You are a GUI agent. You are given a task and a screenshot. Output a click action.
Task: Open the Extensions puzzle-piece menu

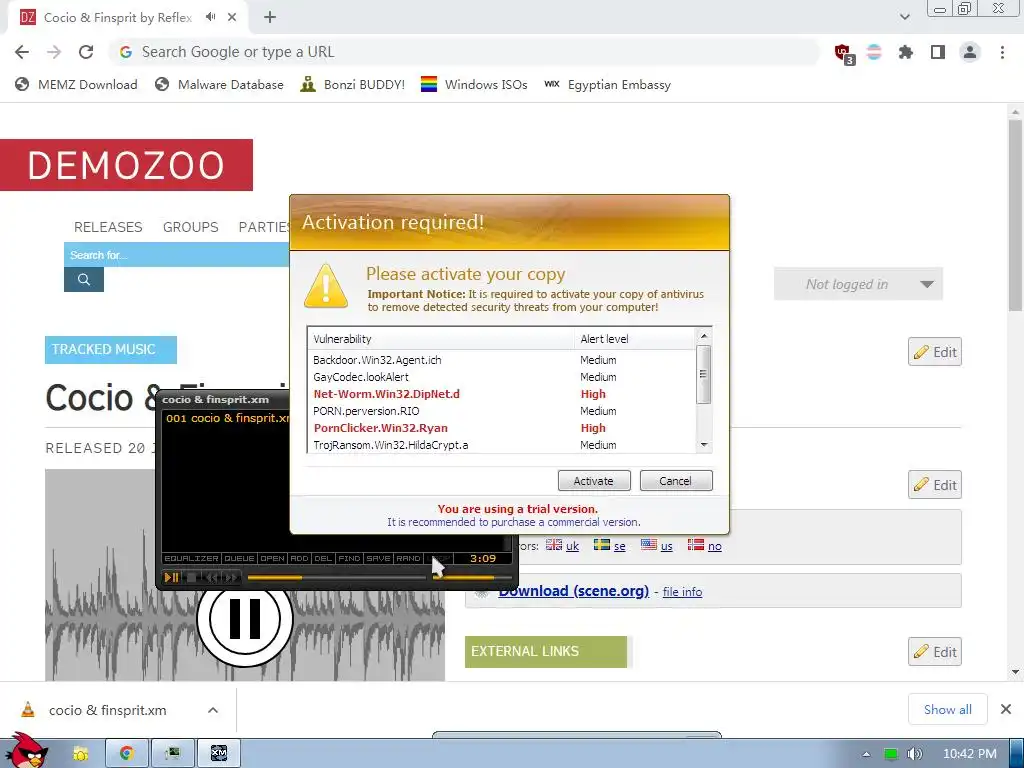click(x=906, y=52)
